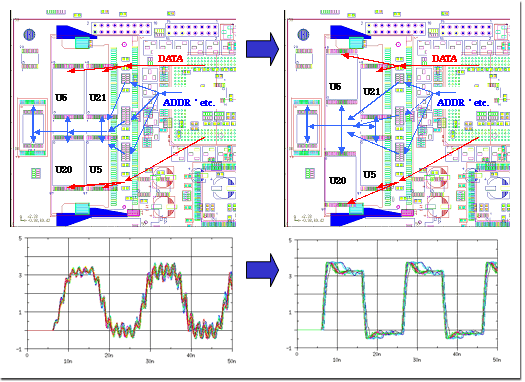The width and height of the screenshot is (525, 382).
Task: Select the U20 chip in left layout
Action: (68, 163)
